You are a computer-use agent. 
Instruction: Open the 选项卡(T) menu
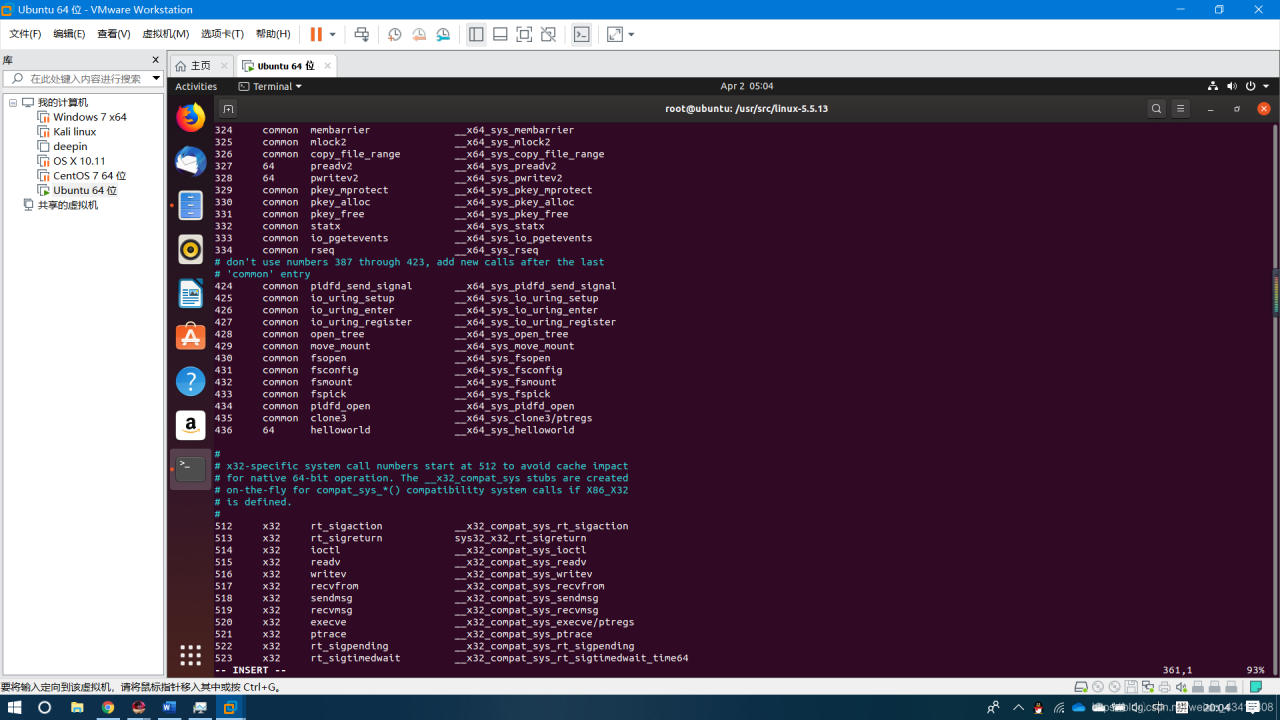tap(222, 34)
